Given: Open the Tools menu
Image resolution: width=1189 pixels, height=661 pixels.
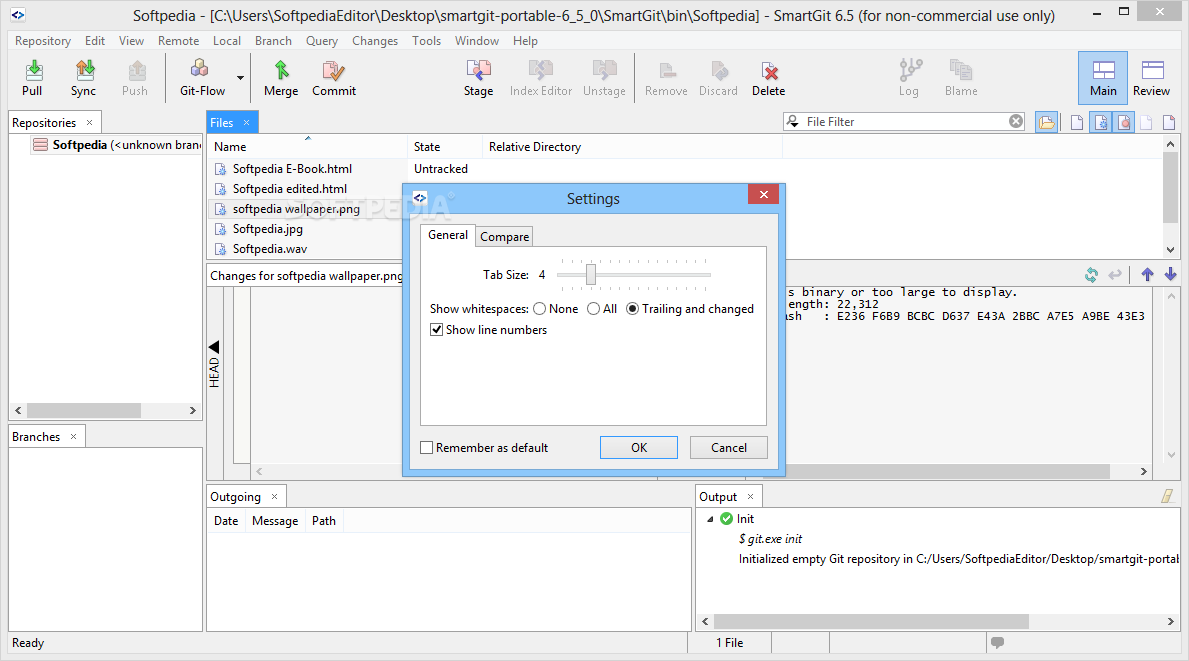Looking at the screenshot, I should point(426,41).
